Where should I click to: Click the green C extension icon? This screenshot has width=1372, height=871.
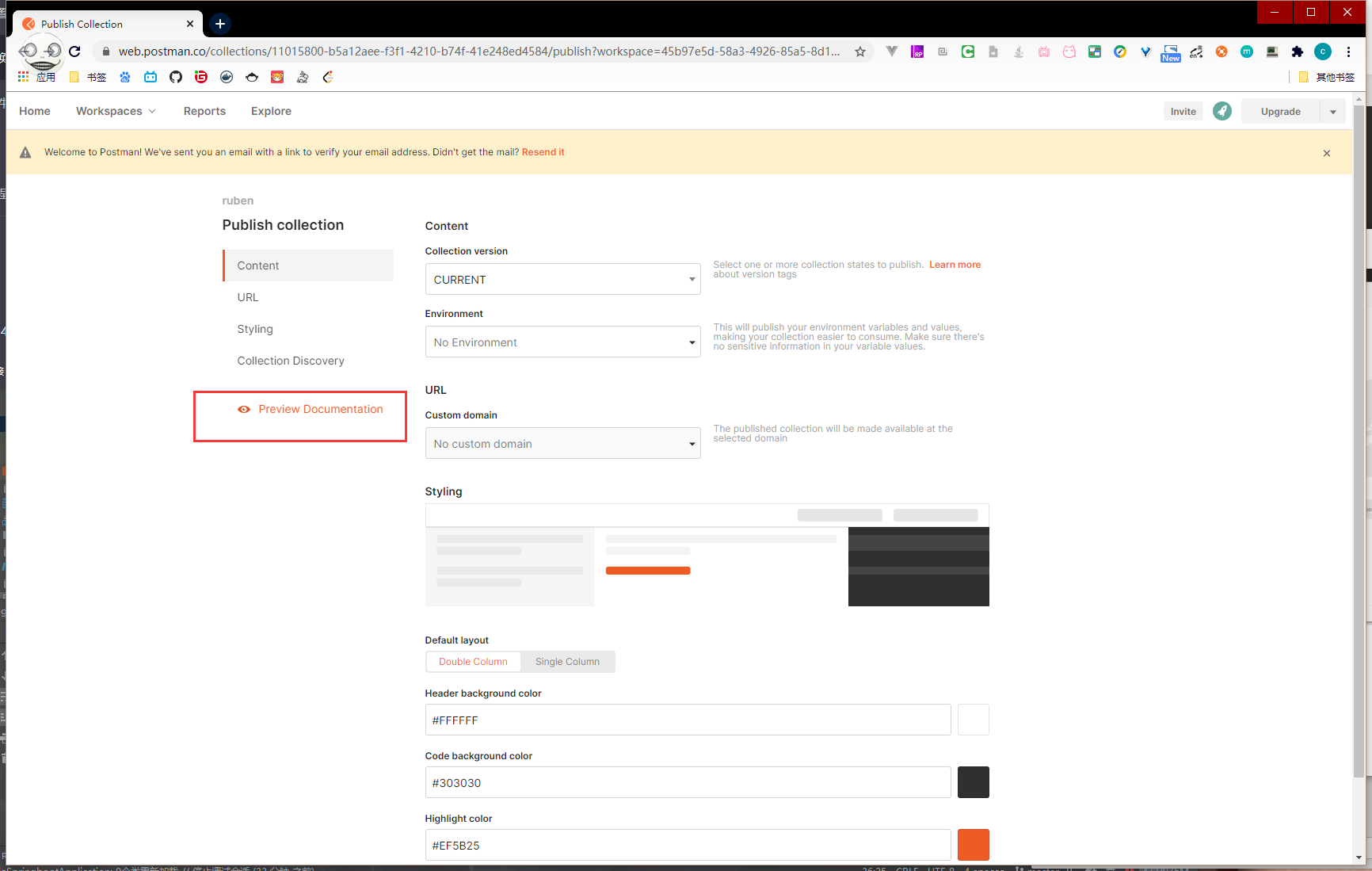click(968, 52)
